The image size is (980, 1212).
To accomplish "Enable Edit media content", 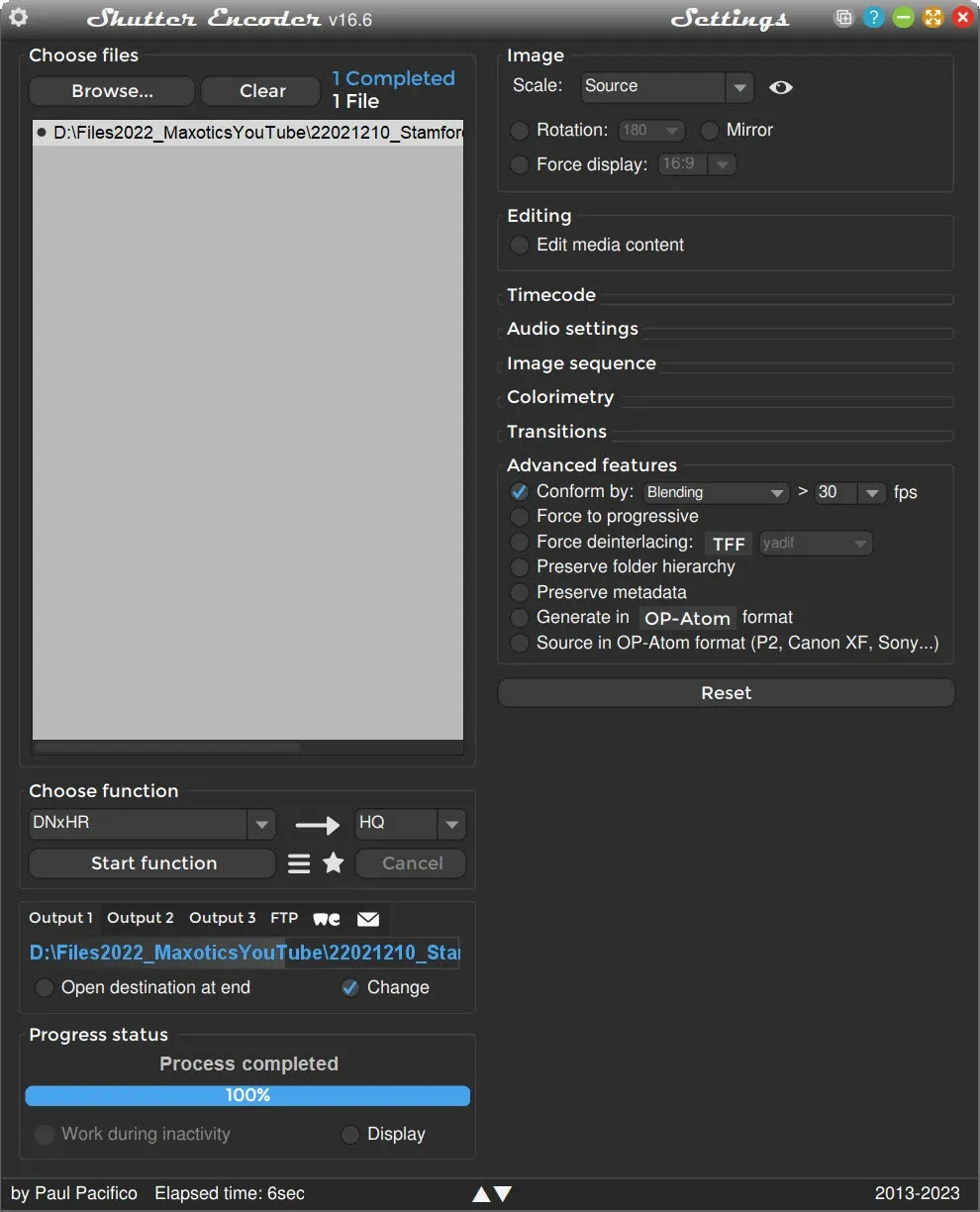I will 520,245.
